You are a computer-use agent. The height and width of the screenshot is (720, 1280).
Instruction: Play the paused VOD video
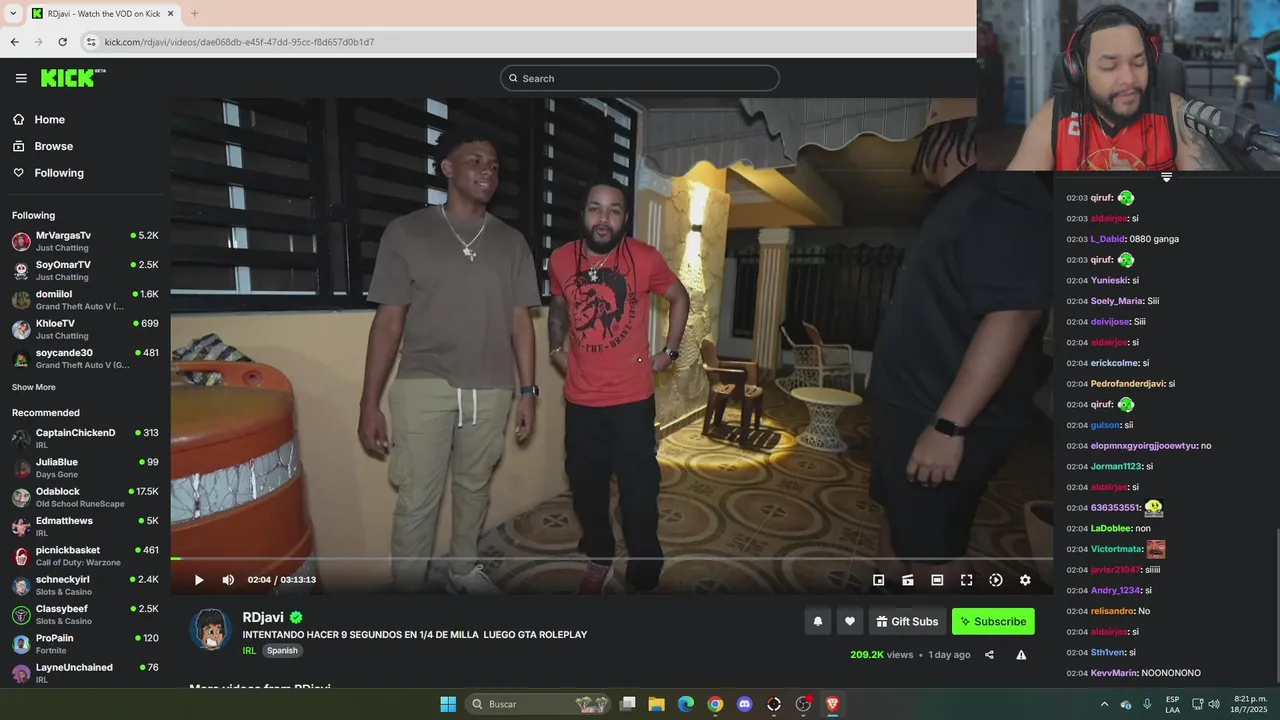click(x=199, y=580)
